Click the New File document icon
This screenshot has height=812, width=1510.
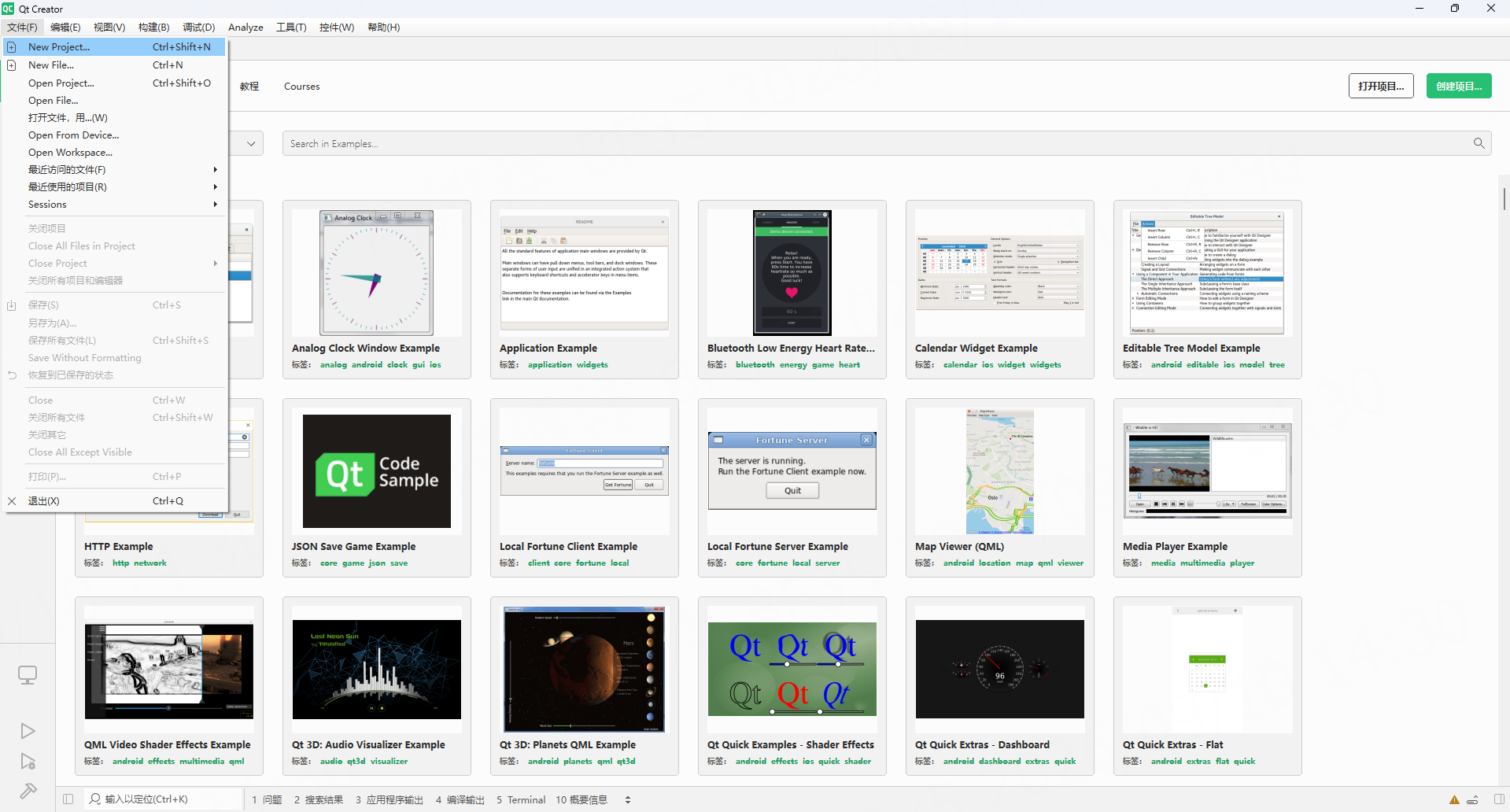point(12,65)
